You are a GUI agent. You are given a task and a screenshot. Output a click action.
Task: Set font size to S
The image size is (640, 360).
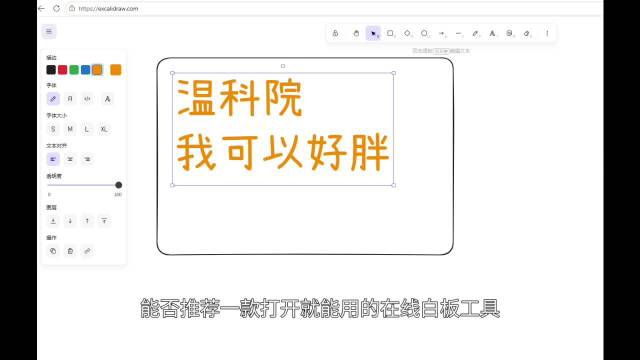[x=53, y=129]
